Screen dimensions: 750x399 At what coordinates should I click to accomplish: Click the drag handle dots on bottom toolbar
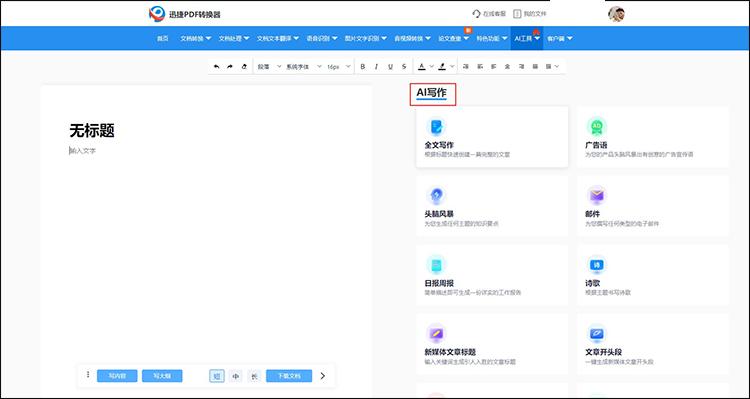click(x=88, y=375)
